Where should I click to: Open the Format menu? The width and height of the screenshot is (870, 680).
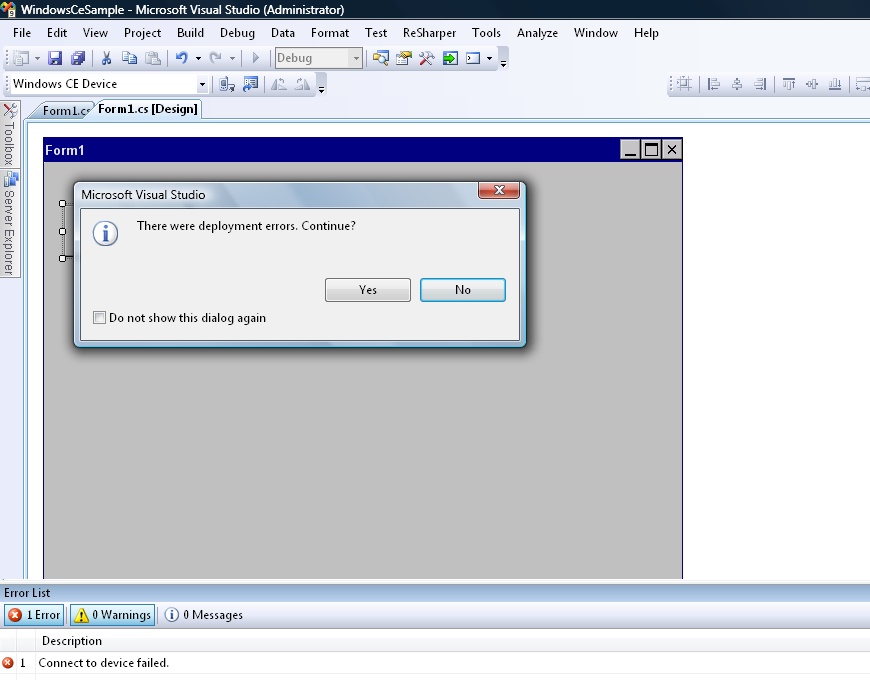click(x=330, y=33)
